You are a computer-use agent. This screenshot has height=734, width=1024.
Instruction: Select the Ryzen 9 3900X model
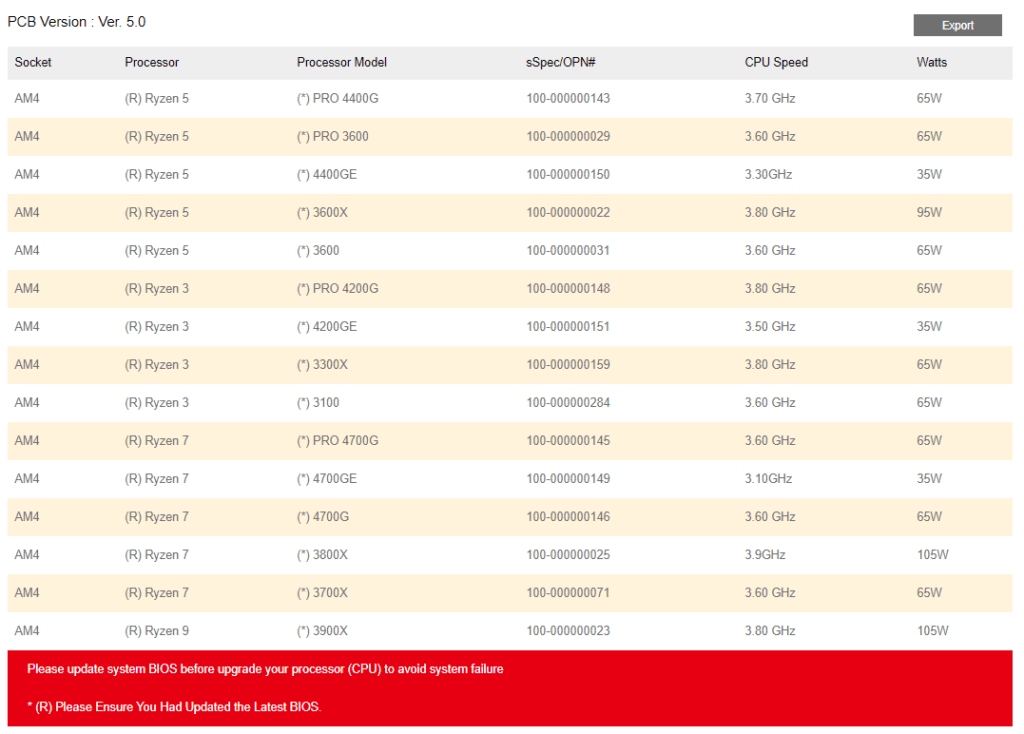[x=322, y=631]
